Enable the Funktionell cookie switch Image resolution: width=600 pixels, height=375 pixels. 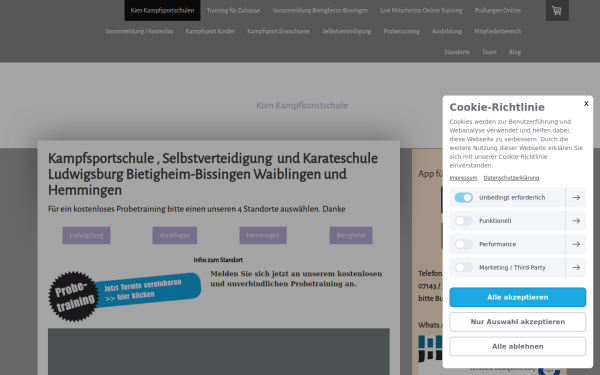coord(463,221)
